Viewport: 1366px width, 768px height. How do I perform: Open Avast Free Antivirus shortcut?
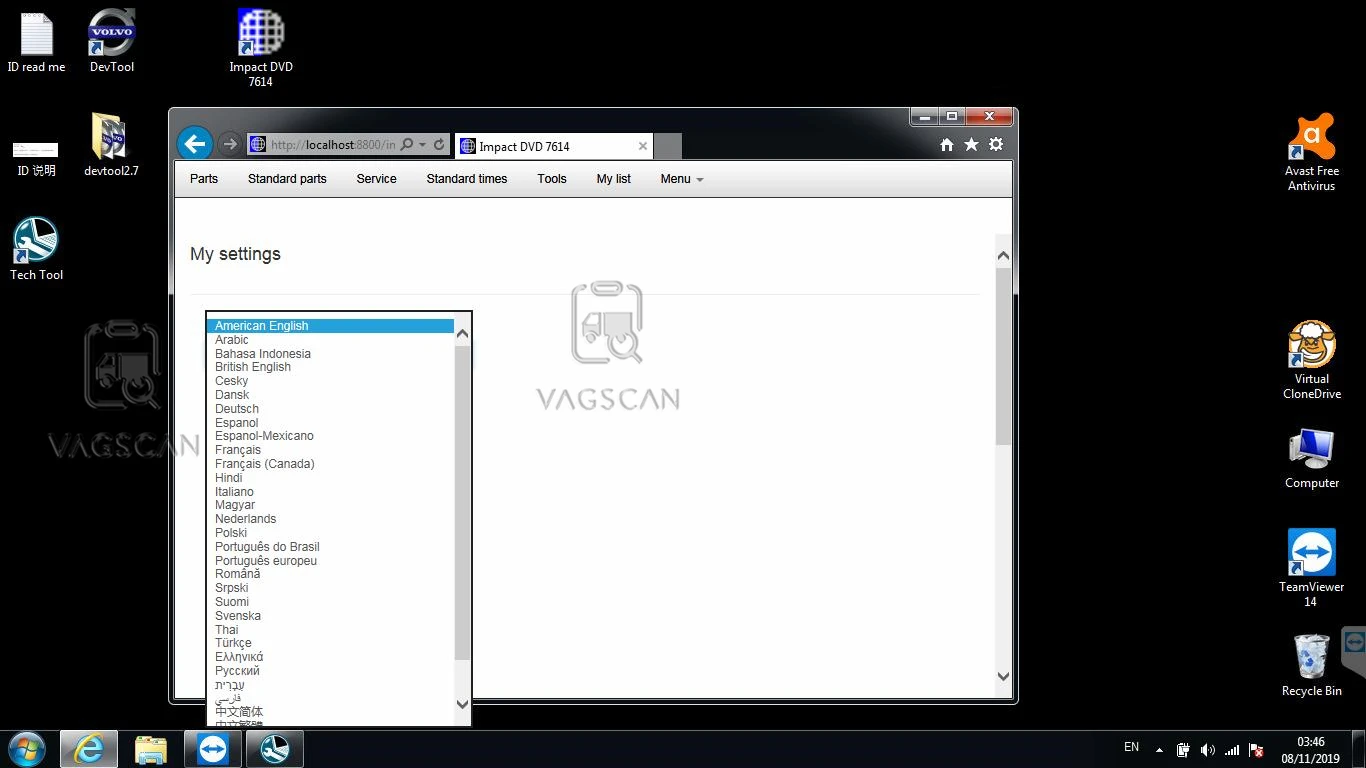pyautogui.click(x=1312, y=152)
